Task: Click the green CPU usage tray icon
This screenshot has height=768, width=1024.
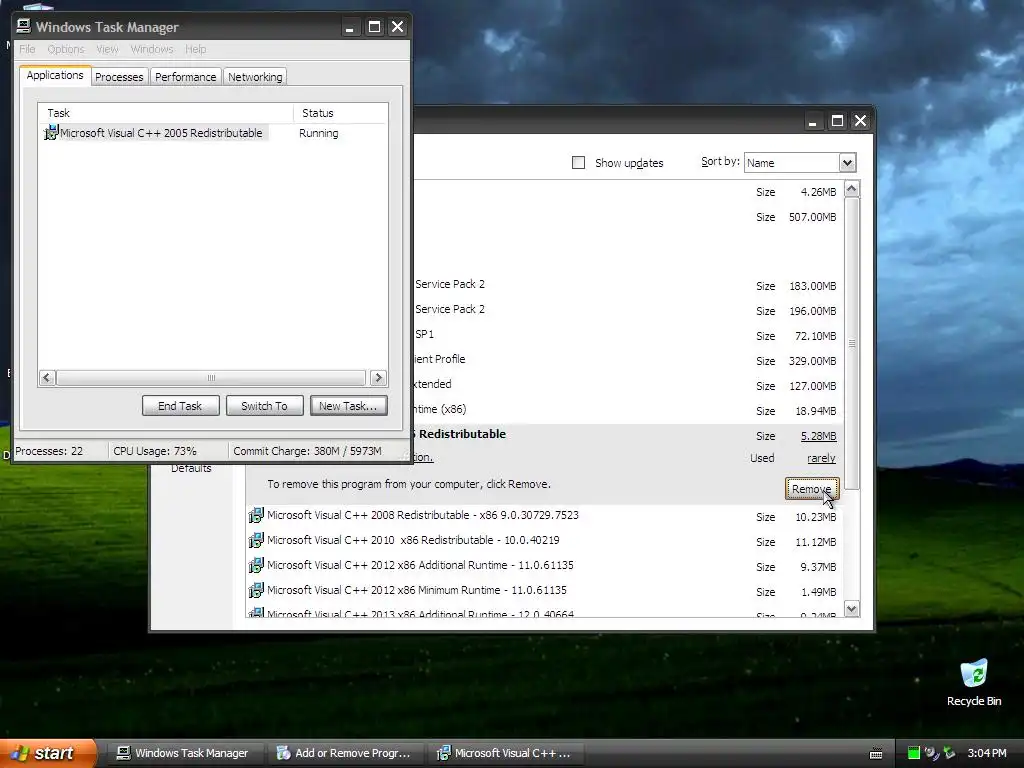Action: click(x=914, y=753)
